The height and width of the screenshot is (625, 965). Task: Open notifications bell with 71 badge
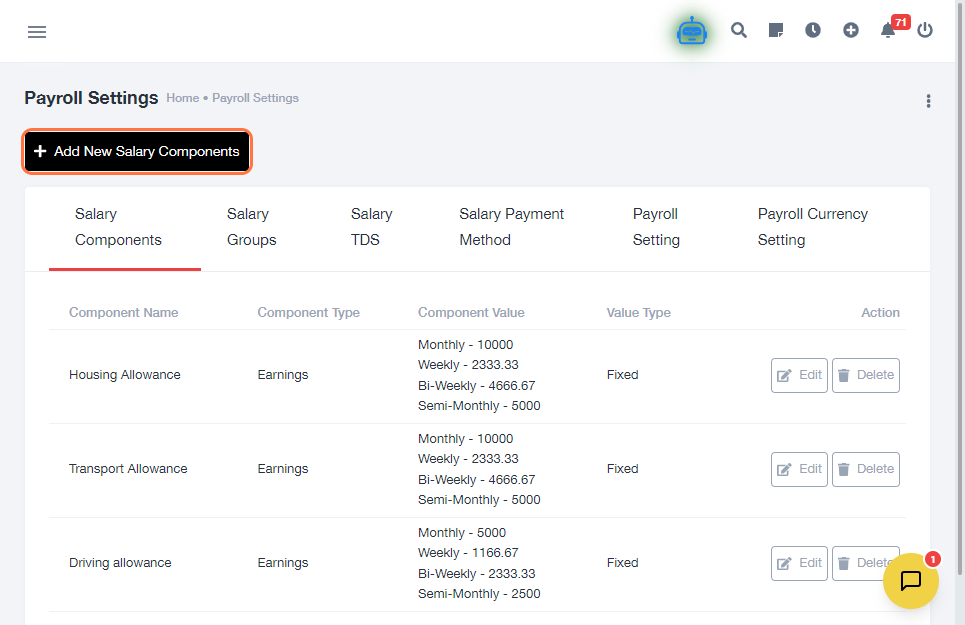[x=888, y=31]
